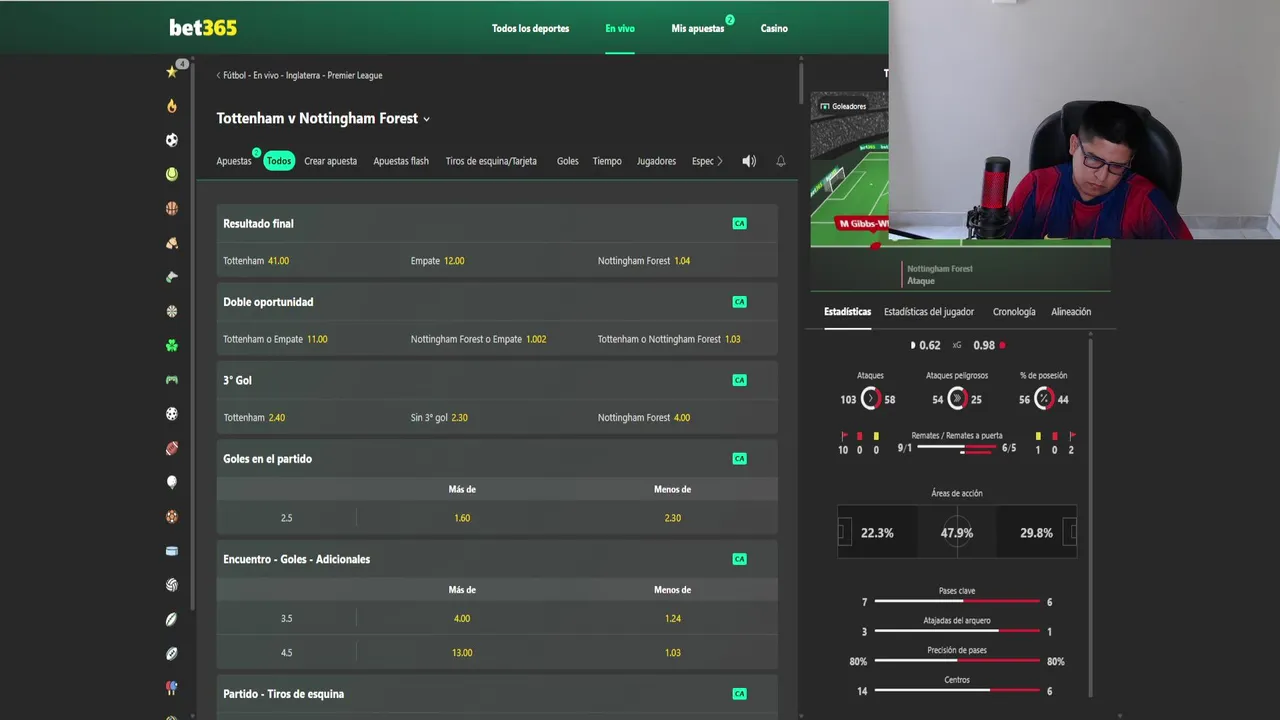Screen dimensions: 1280x720
Task: Bet on Tottenham at 41.00
Action: tap(310, 261)
